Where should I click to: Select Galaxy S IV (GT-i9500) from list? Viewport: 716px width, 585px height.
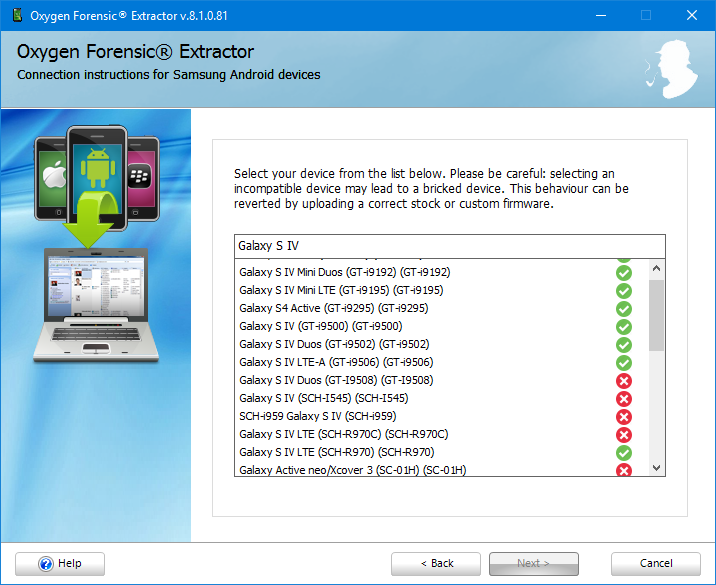point(320,326)
